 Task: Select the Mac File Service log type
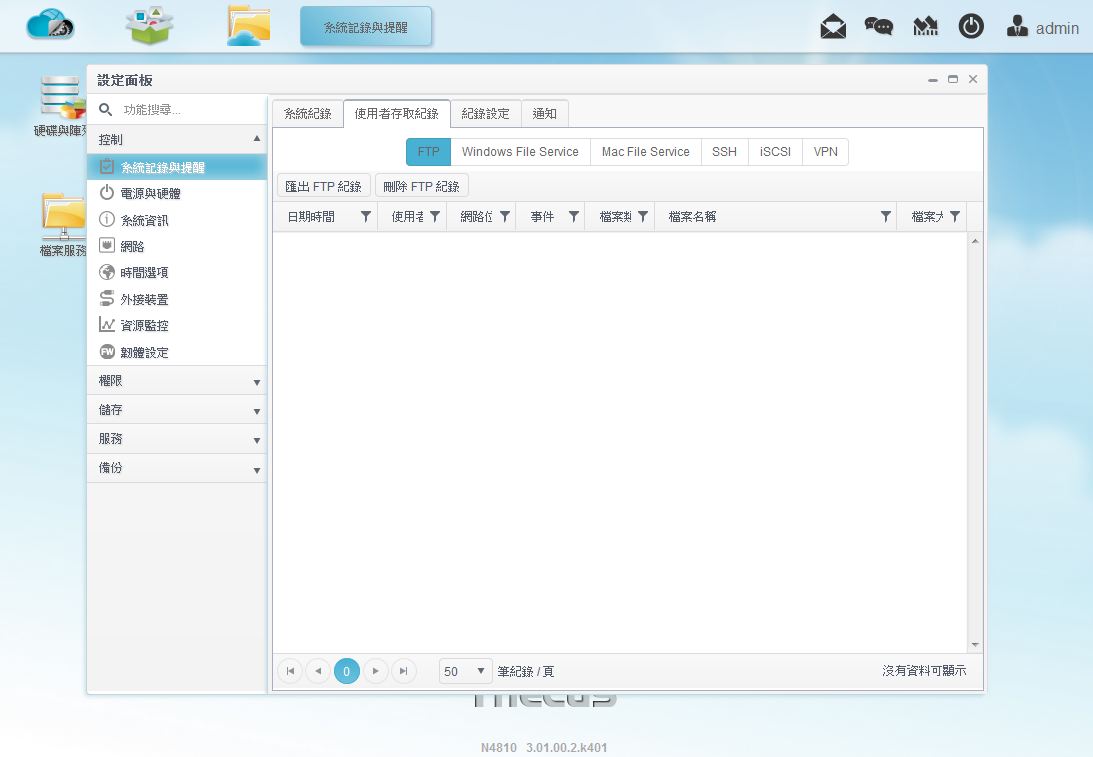coord(645,152)
